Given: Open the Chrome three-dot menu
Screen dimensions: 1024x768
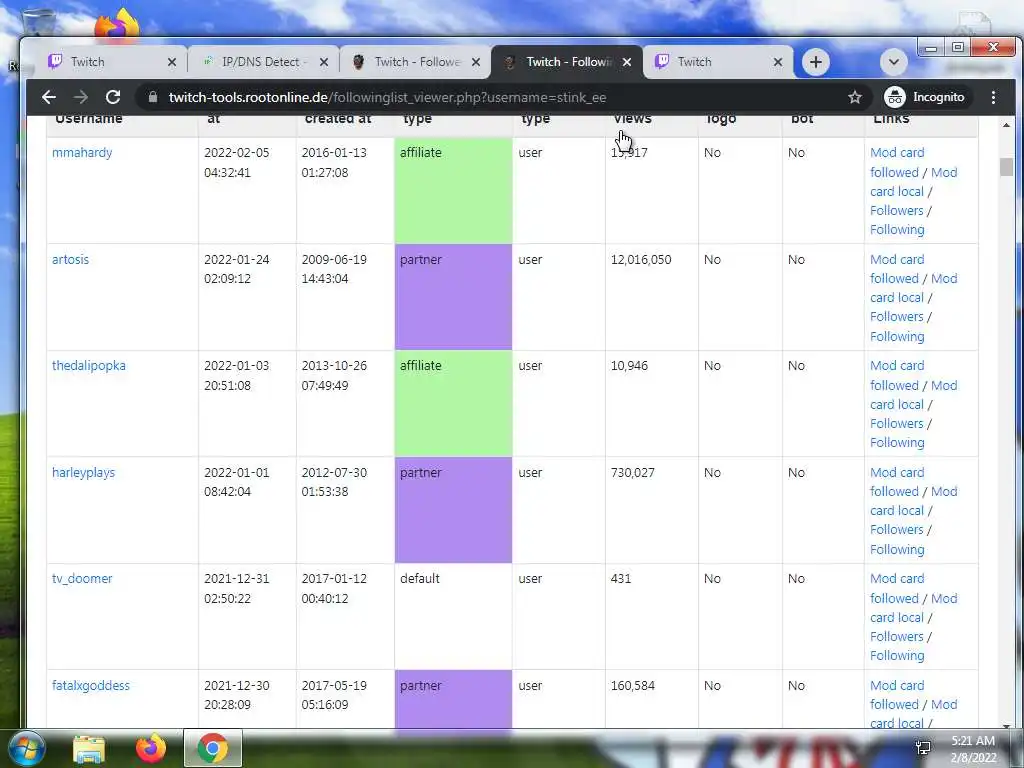Looking at the screenshot, I should pyautogui.click(x=993, y=97).
